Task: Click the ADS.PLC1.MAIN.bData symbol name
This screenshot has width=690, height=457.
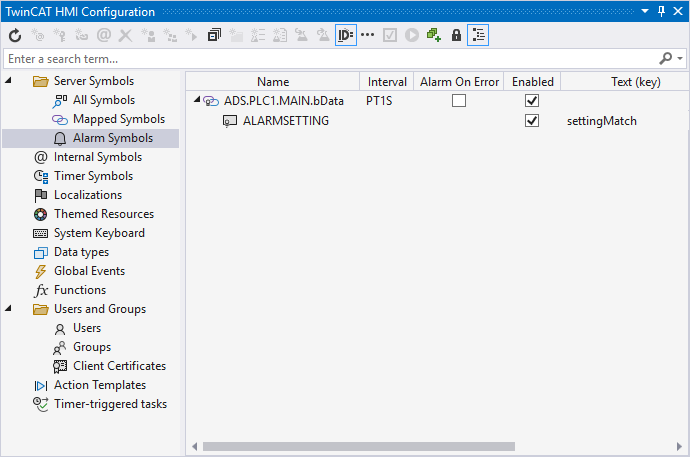Action: [x=283, y=101]
